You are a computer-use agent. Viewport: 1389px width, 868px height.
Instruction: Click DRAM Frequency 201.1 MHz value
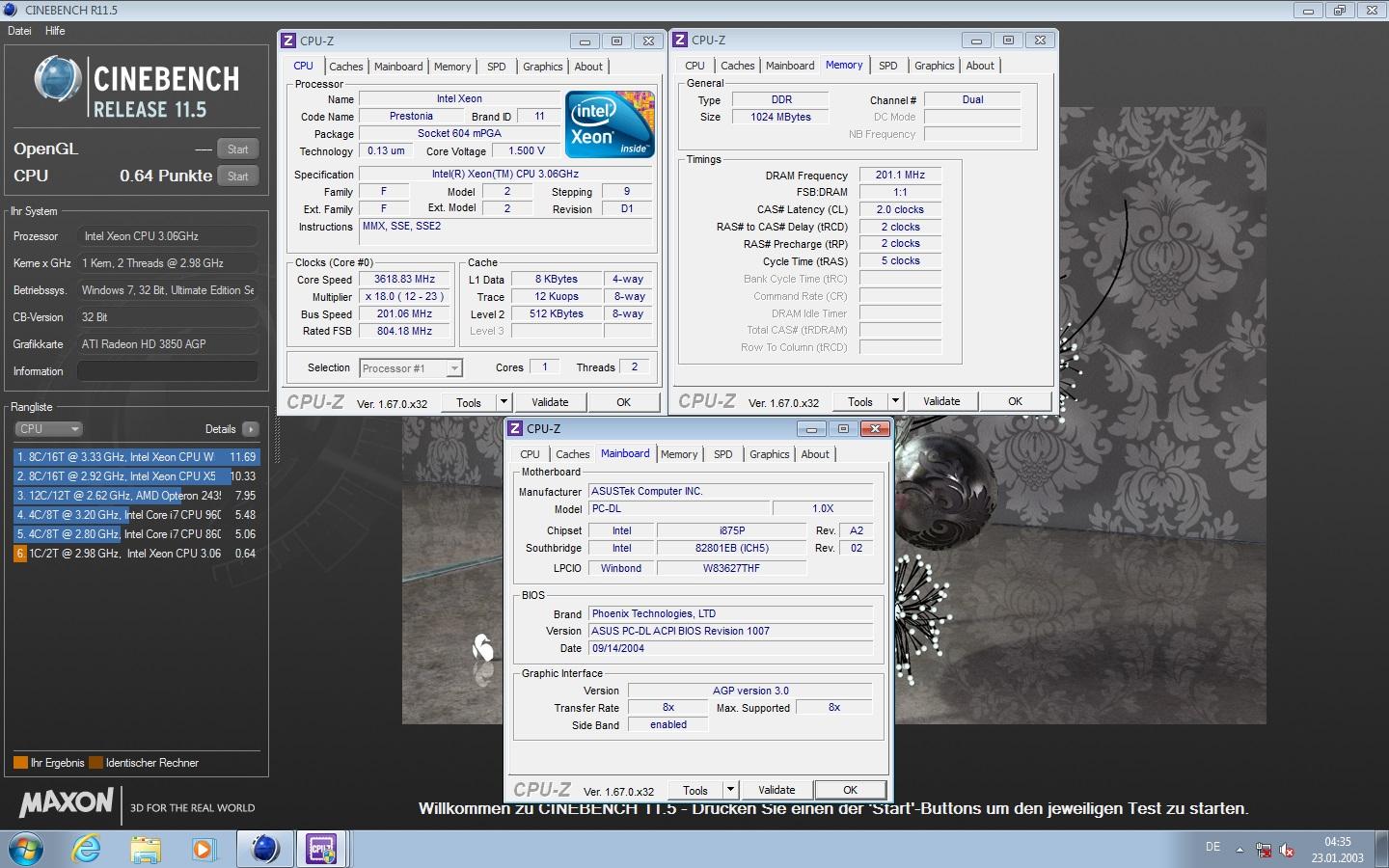pos(900,175)
